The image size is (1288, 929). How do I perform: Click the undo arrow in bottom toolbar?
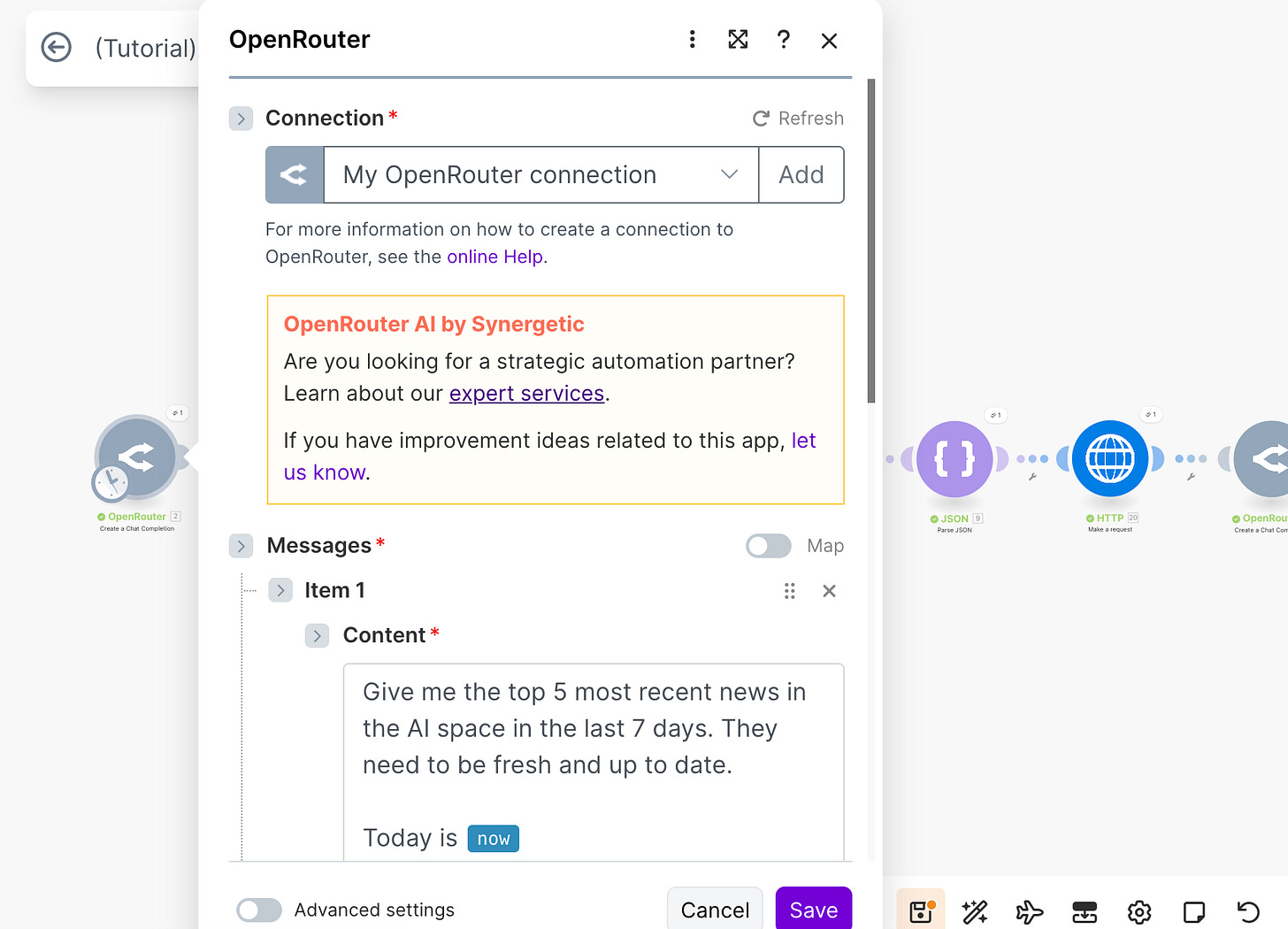click(x=1248, y=911)
